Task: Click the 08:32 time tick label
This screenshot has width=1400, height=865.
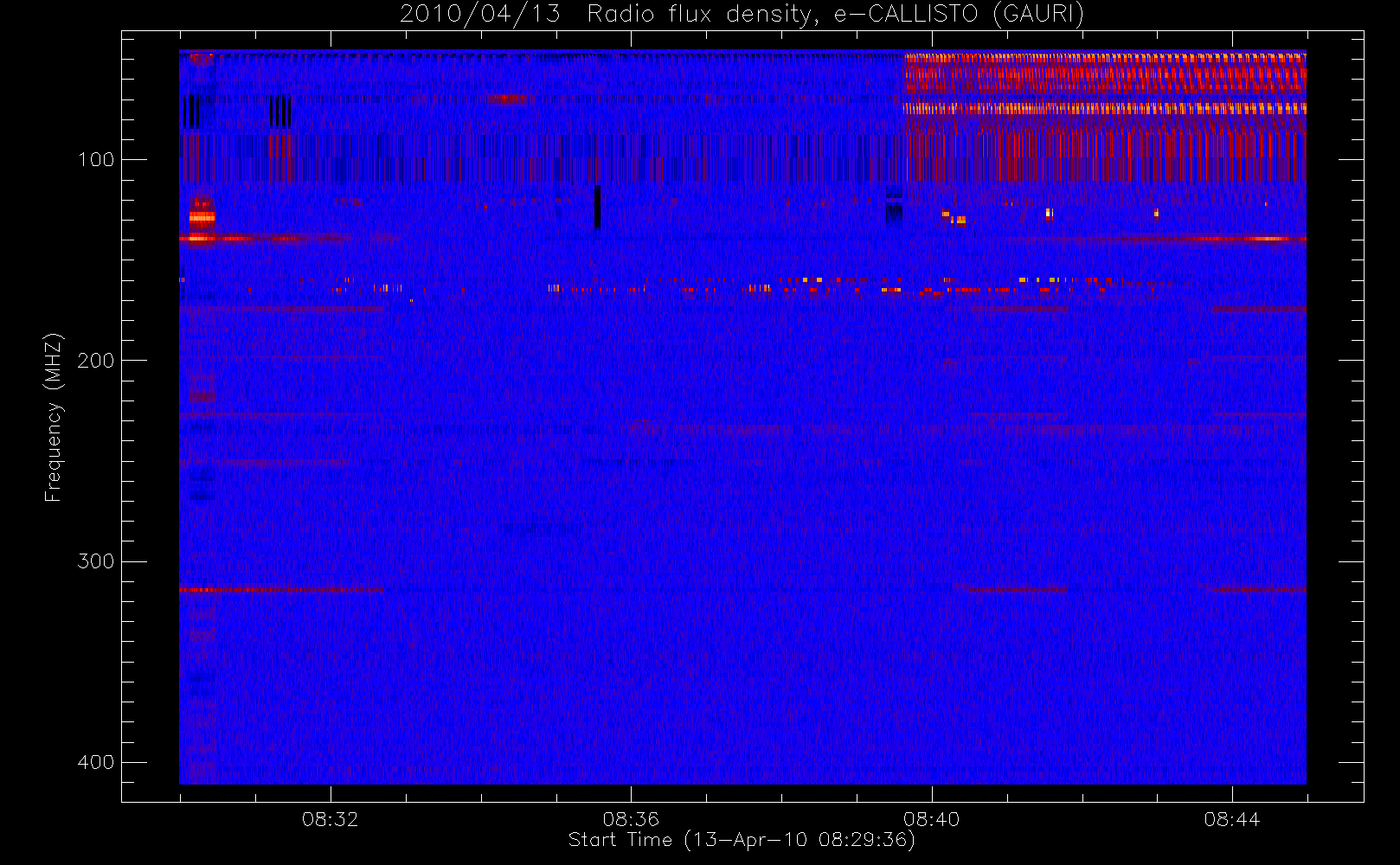Action: click(330, 818)
